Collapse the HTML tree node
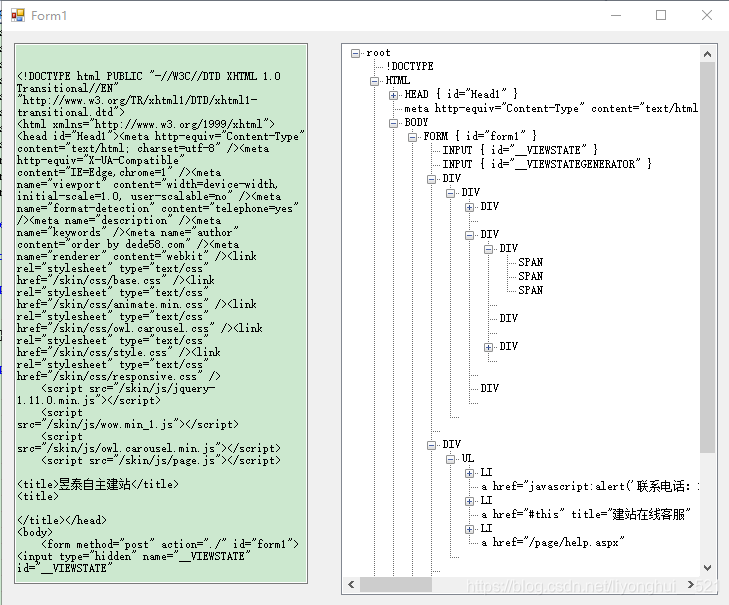Screen dimensions: 729x605 [x=374, y=81]
